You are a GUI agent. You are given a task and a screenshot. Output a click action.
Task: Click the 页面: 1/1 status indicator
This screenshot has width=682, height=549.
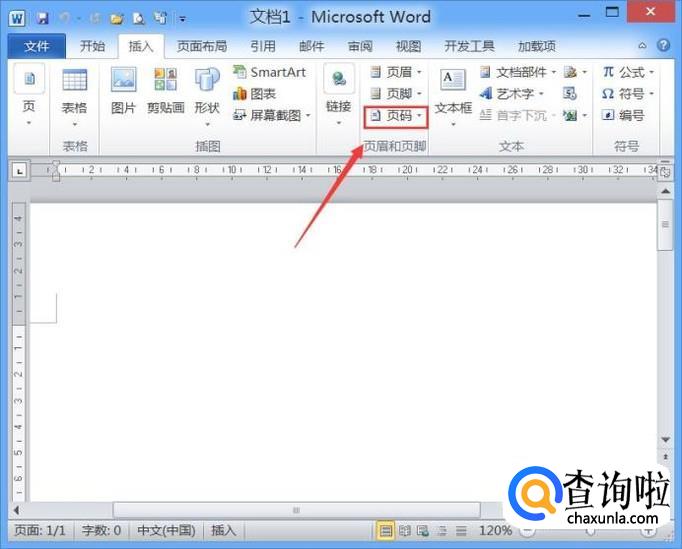40,530
